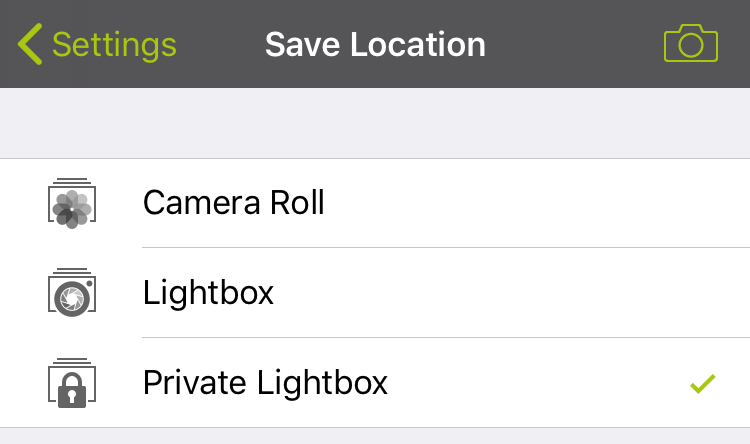This screenshot has width=750, height=444.
Task: Select the Camera Roll label text
Action: pos(234,203)
